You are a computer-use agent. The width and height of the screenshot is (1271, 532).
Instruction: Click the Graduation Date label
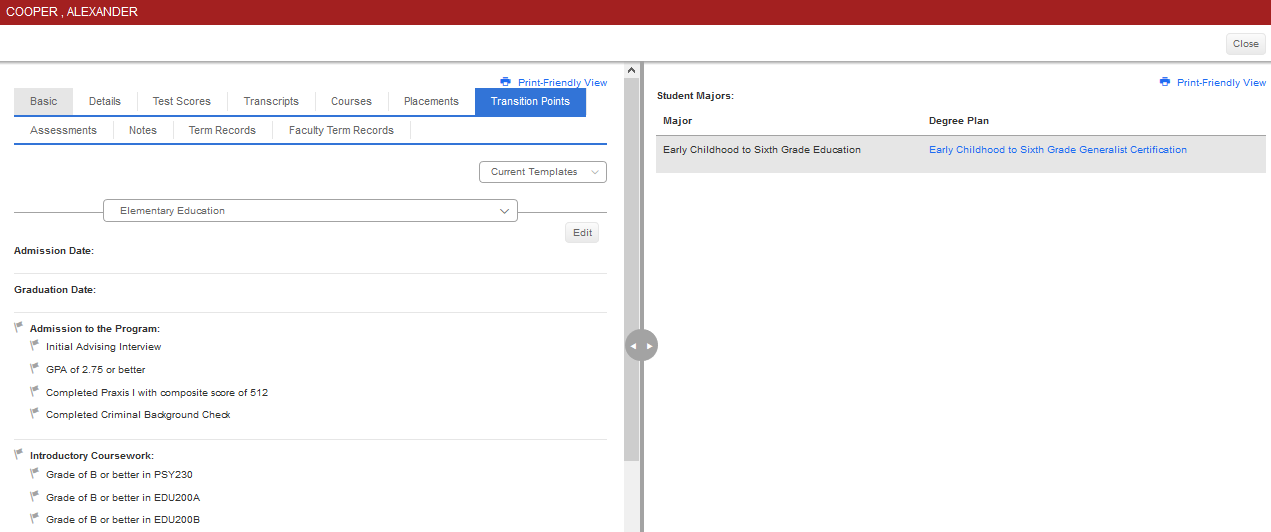coord(55,290)
